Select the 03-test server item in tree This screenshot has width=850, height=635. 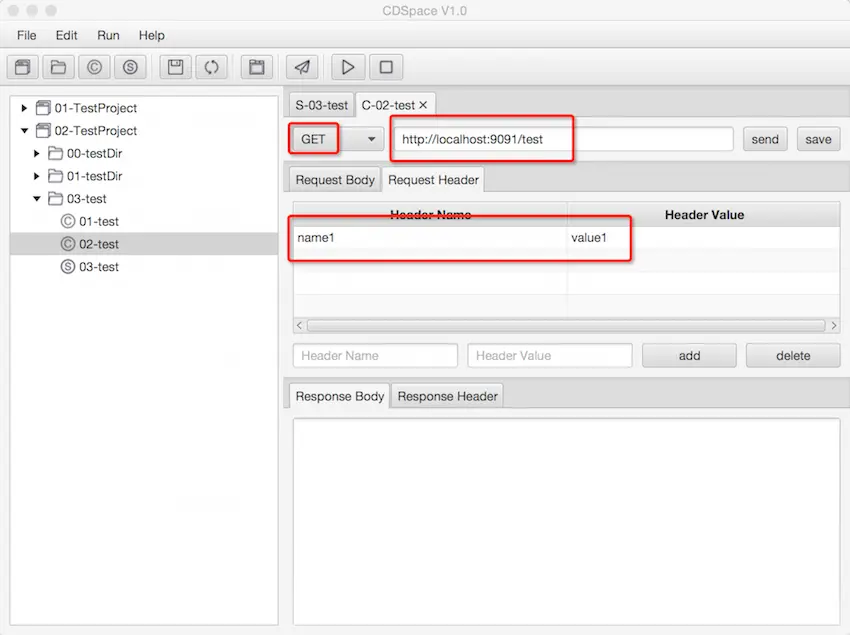(x=99, y=267)
